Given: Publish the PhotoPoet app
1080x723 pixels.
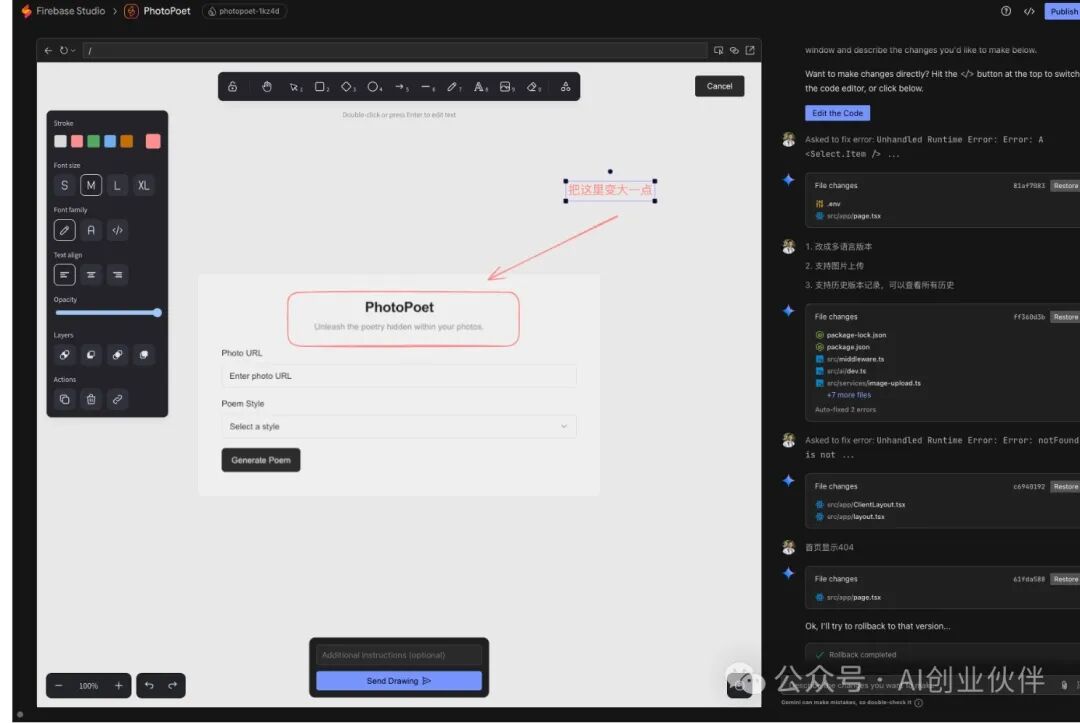Looking at the screenshot, I should (x=1063, y=11).
